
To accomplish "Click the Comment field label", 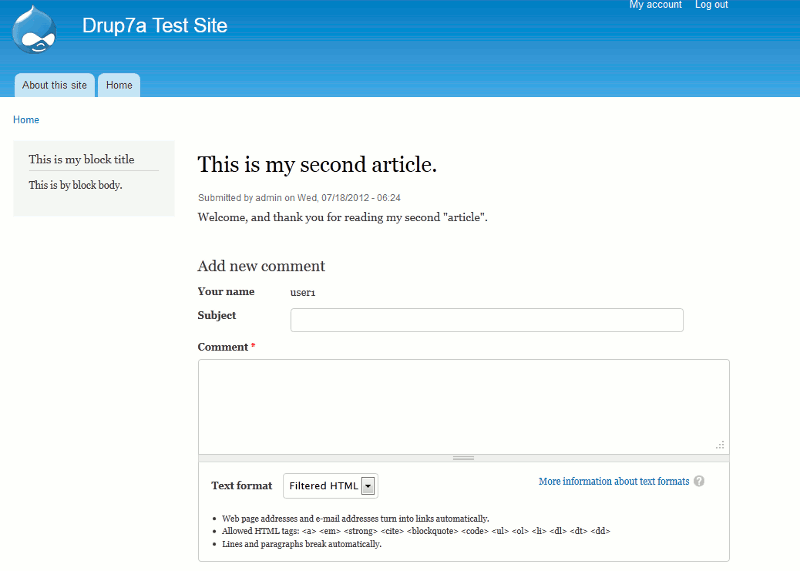I will click(222, 347).
